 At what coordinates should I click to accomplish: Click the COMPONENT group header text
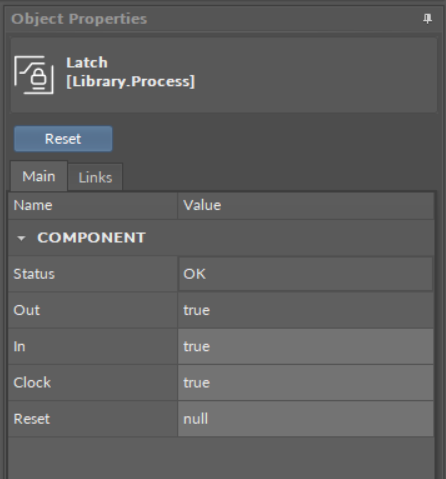coord(91,238)
